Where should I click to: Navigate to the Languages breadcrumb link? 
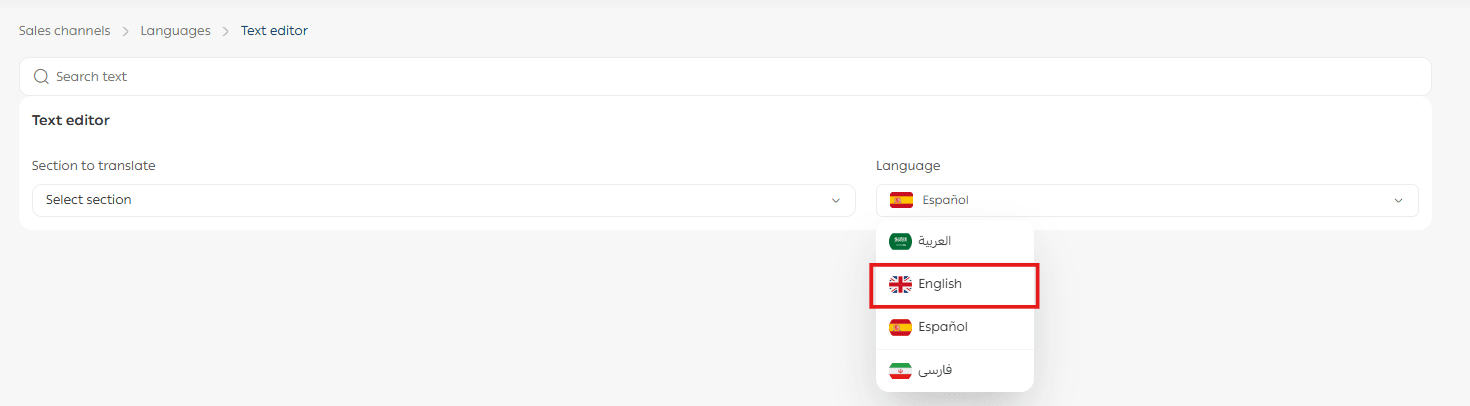pyautogui.click(x=175, y=31)
